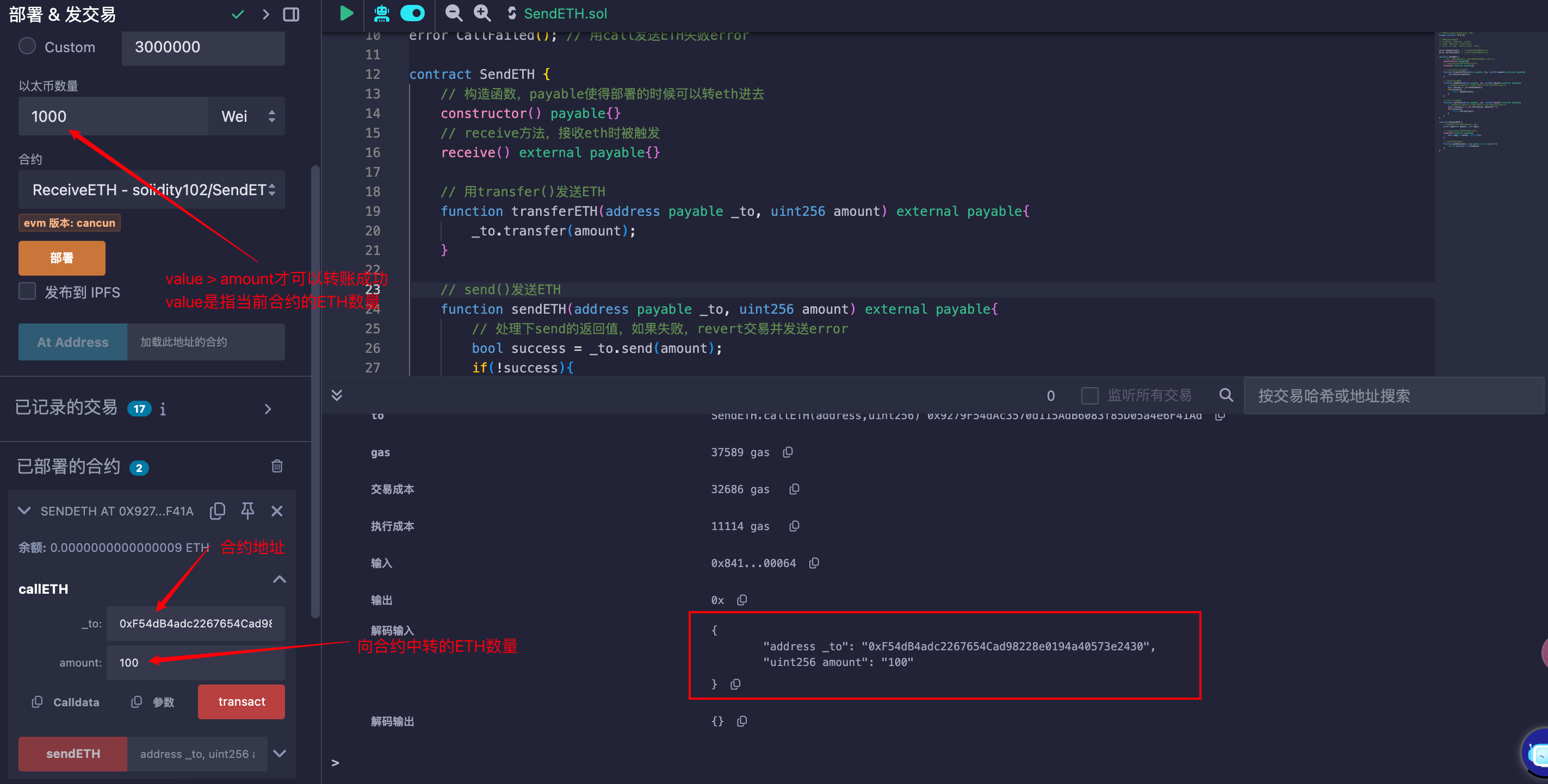Click the sendETH function button
1548x784 pixels.
73,754
